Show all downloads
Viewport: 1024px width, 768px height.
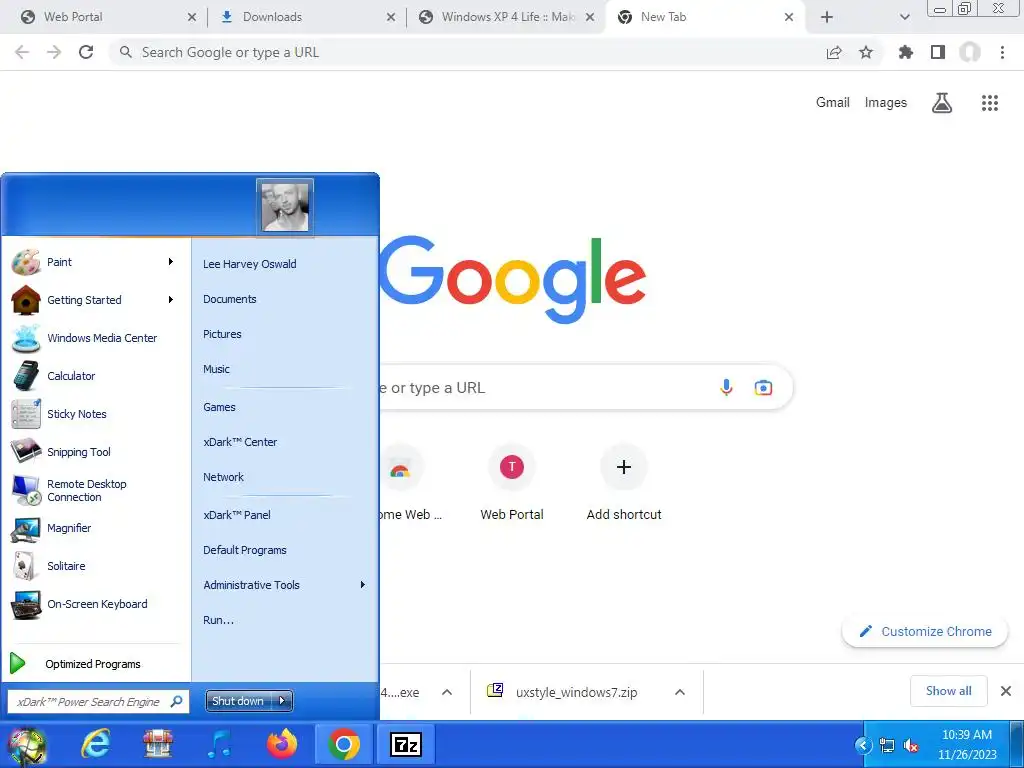(948, 691)
